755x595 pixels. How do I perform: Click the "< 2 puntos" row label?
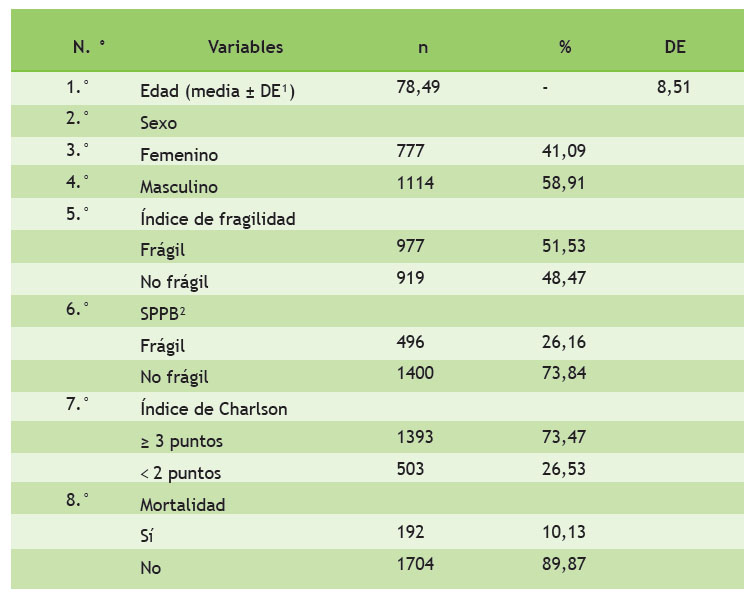181,473
